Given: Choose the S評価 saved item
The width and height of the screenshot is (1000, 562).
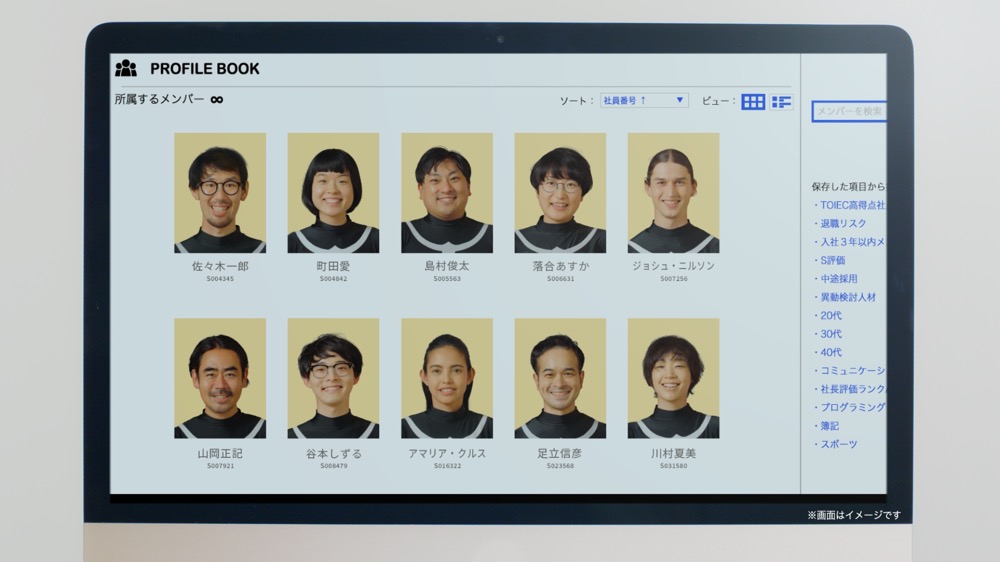Looking at the screenshot, I should (x=831, y=260).
